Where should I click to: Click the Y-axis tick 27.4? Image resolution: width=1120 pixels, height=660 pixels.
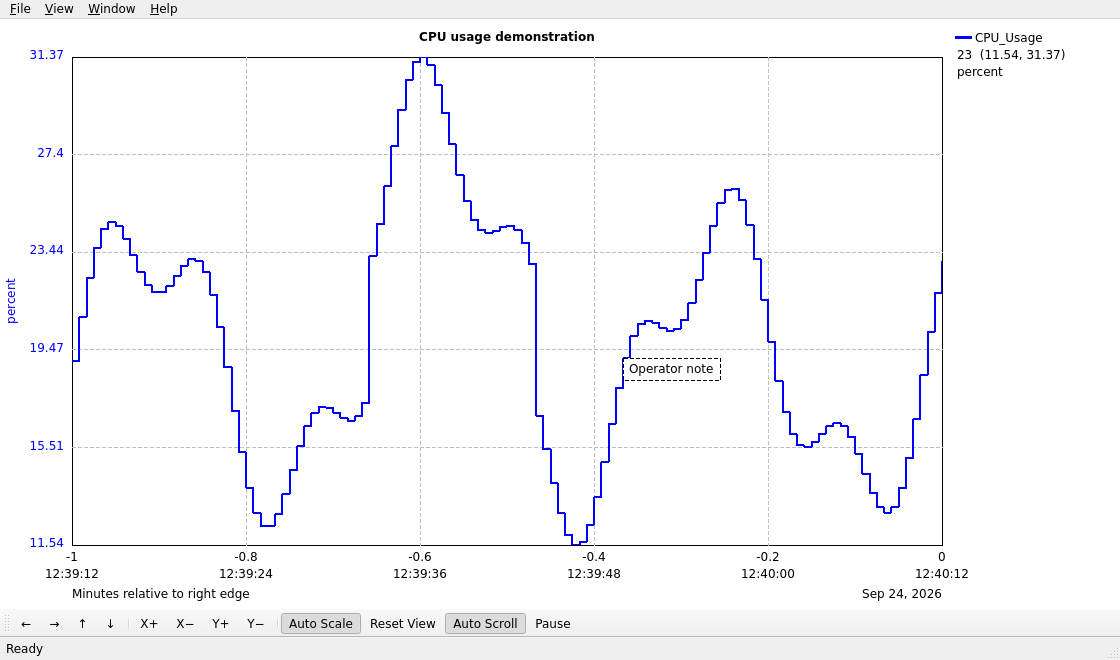[50, 153]
